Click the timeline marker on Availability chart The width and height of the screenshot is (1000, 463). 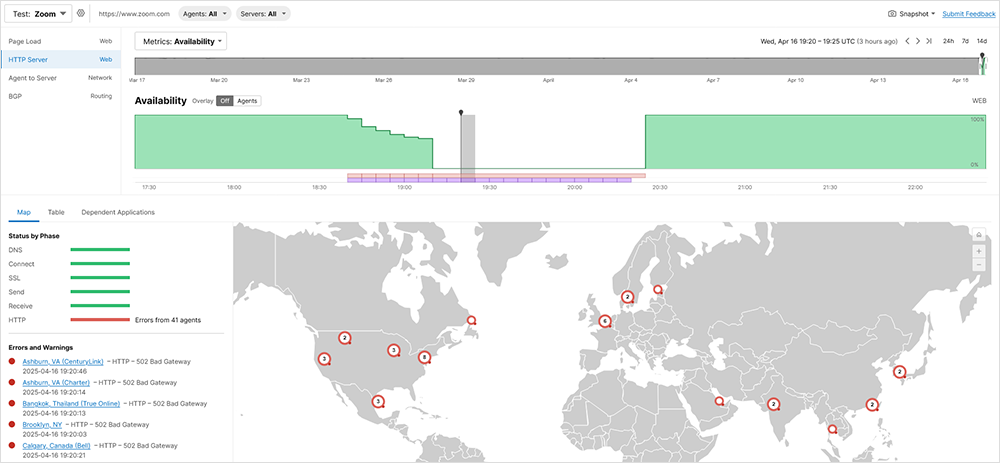461,114
